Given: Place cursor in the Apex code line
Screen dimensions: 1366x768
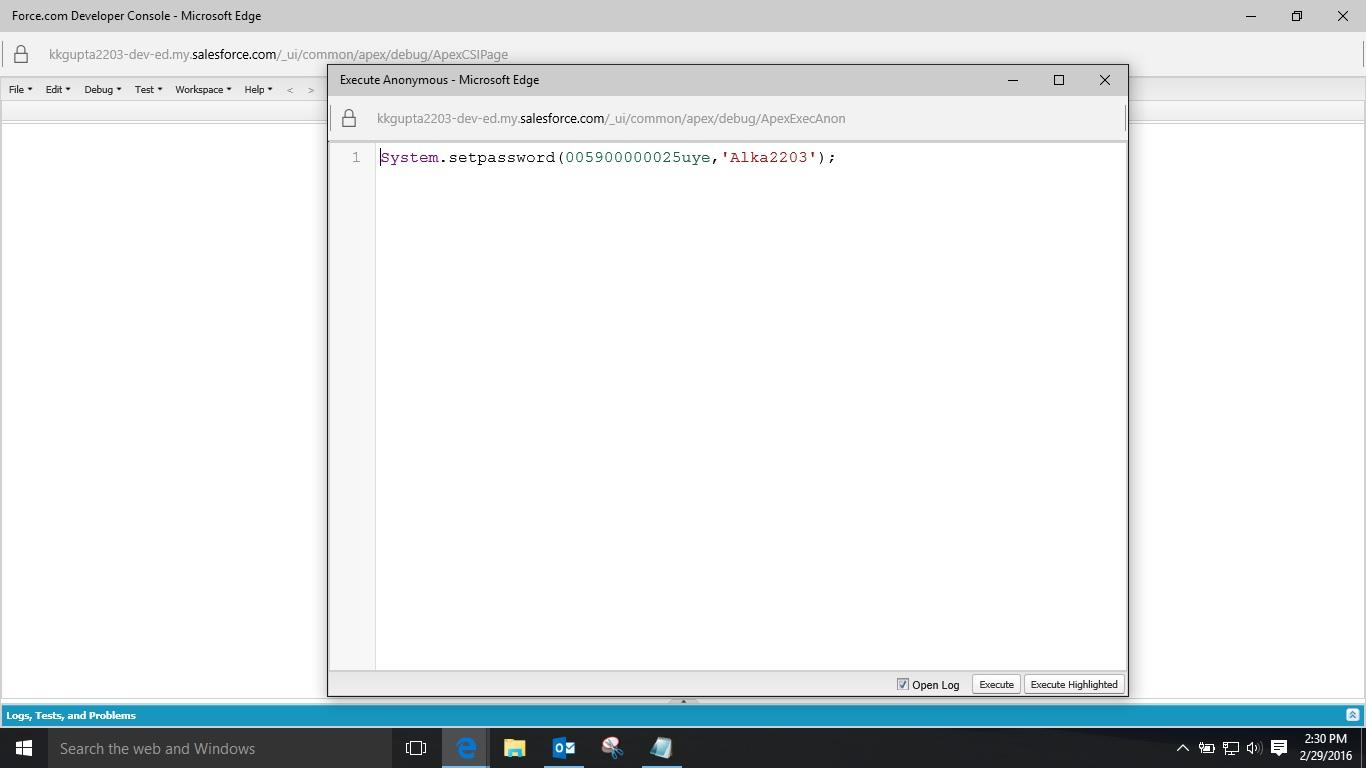Looking at the screenshot, I should pos(607,157).
